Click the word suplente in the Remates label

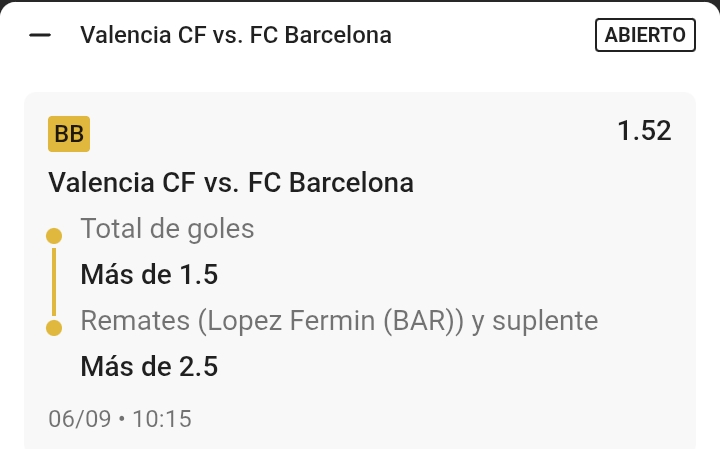point(545,321)
